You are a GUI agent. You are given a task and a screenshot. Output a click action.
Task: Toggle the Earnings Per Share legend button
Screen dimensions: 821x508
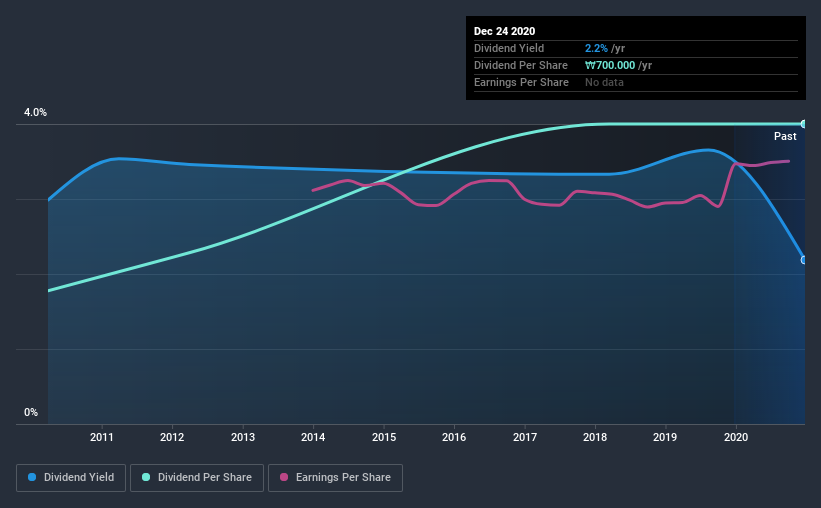tap(335, 478)
